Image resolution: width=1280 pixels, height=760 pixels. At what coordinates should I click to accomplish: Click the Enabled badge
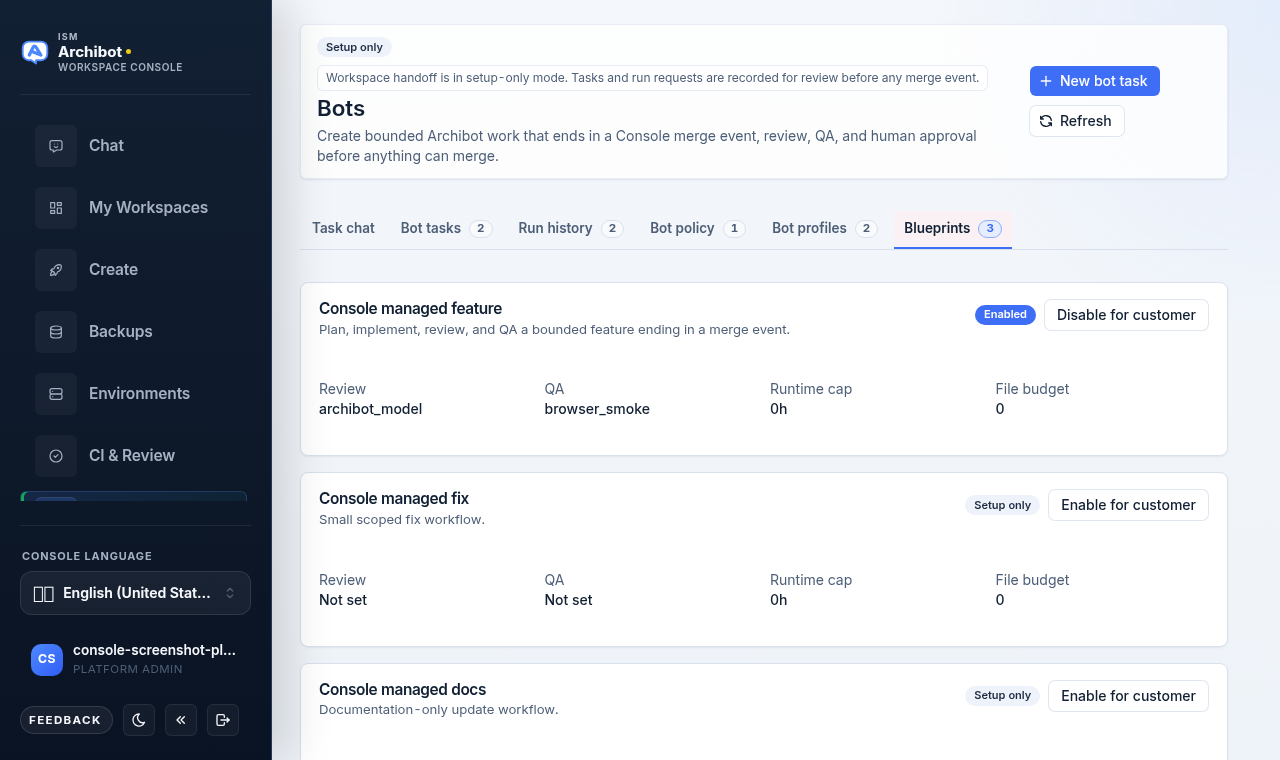click(1005, 315)
